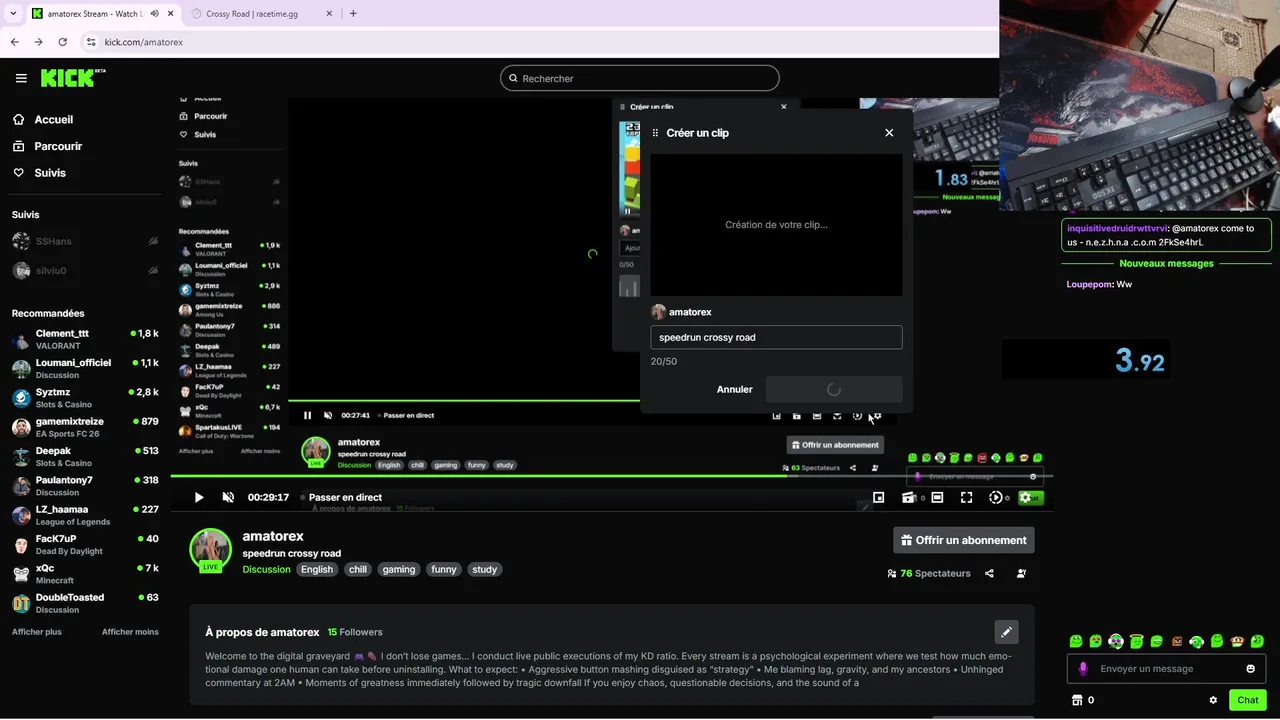The width and height of the screenshot is (1280, 720).
Task: Open a new browser tab with plus
Action: tap(353, 13)
